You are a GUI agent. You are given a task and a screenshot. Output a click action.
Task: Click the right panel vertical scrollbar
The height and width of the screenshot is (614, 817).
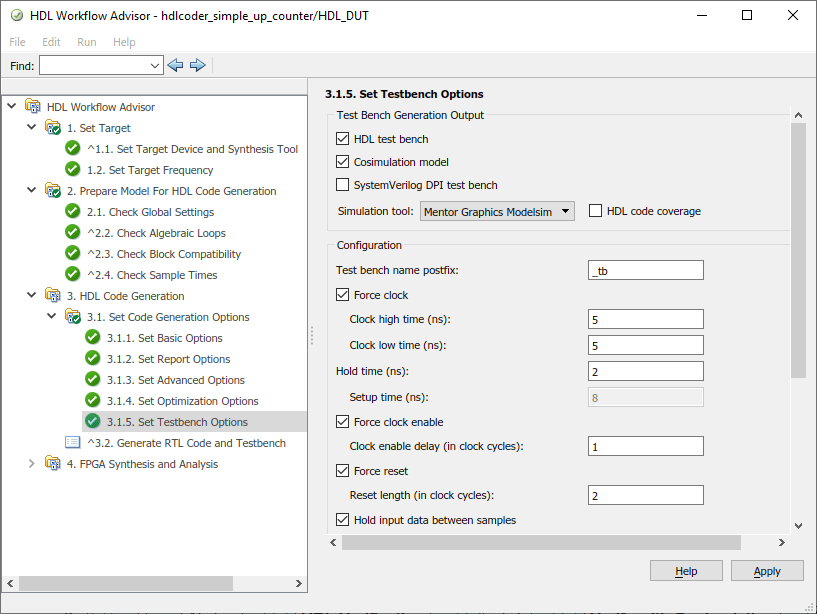798,250
